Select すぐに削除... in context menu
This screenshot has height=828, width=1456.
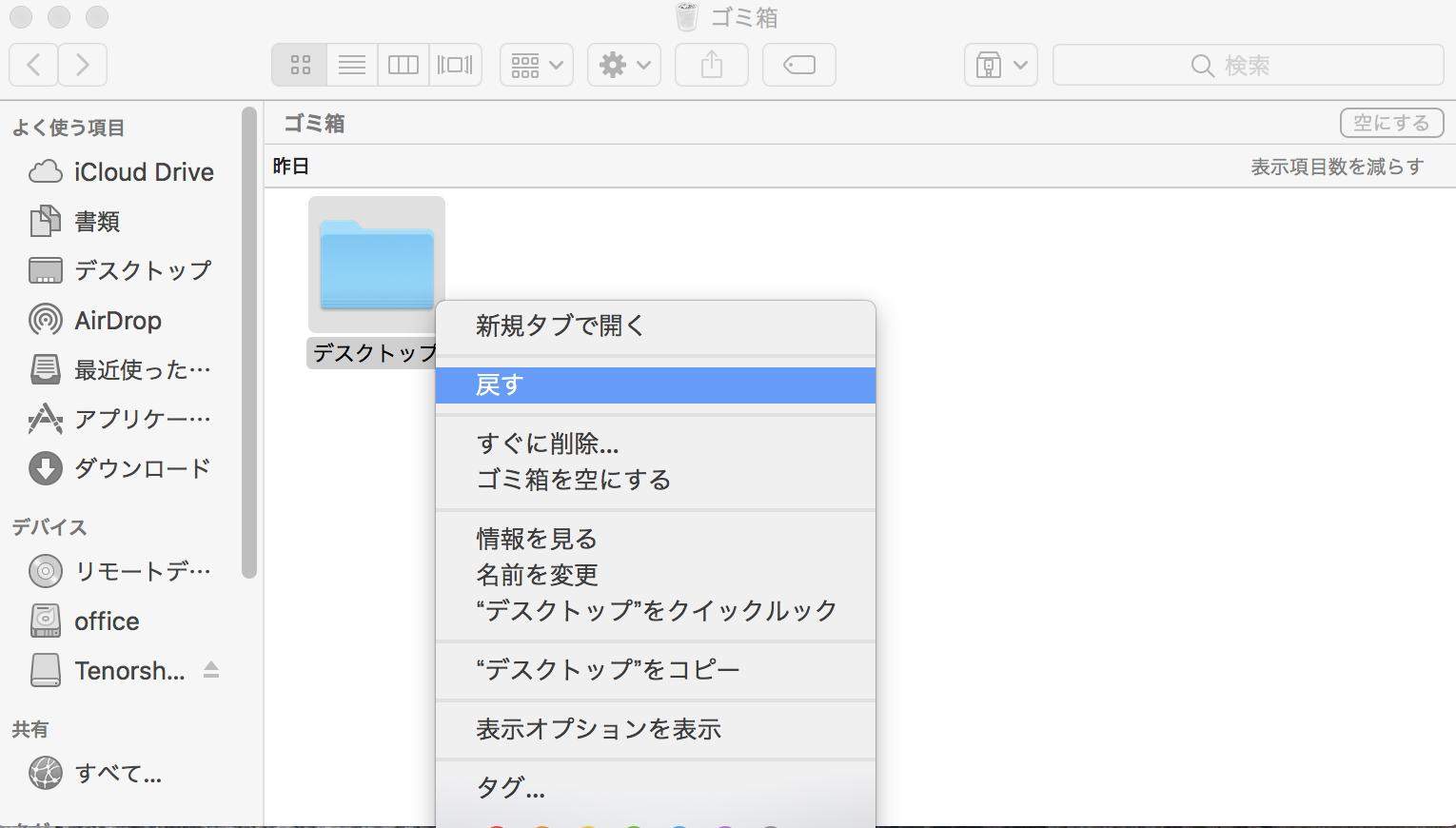tap(547, 444)
